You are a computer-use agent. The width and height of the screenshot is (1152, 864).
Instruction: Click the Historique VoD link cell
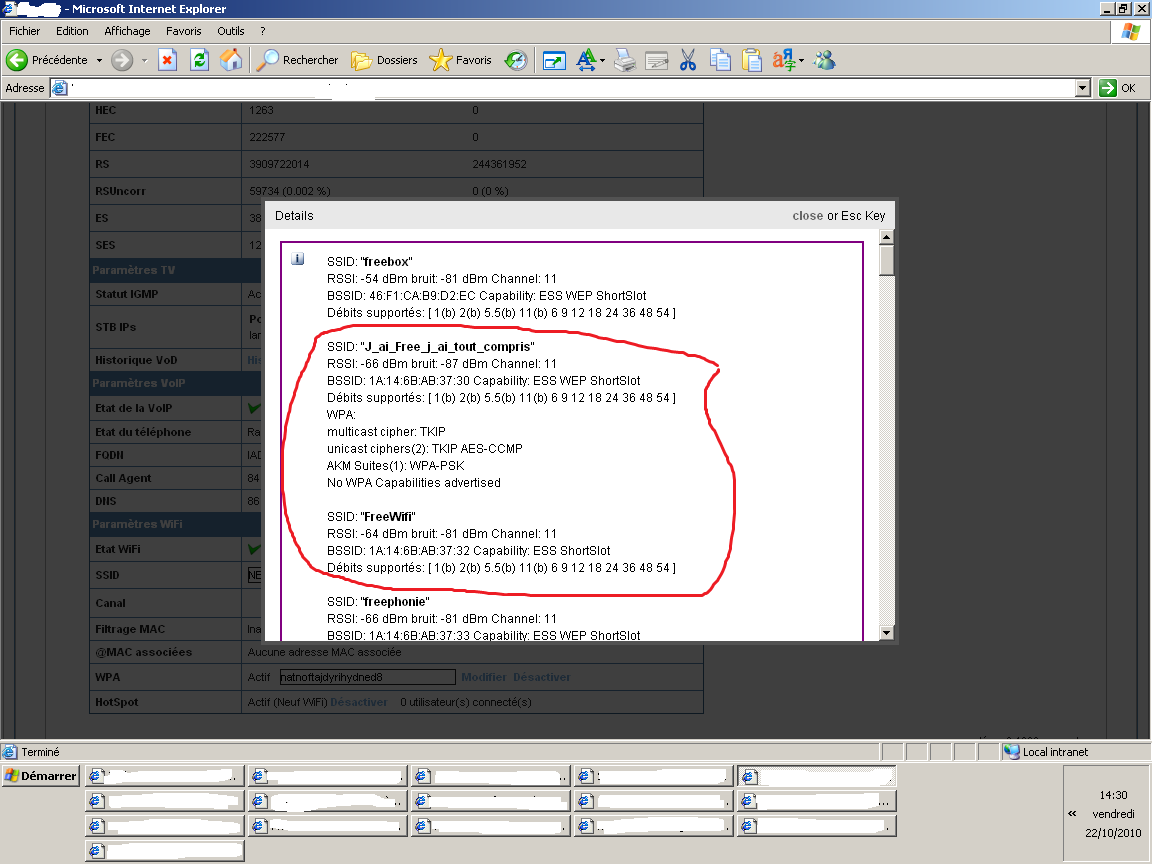coord(254,360)
